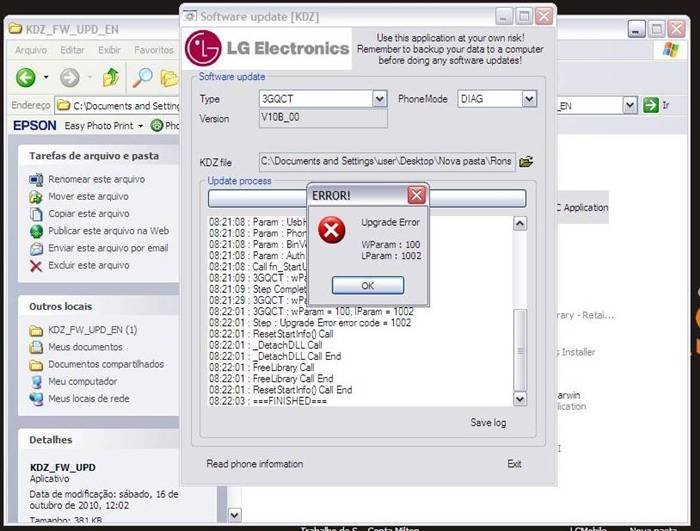Open the Editar menu in Explorer window
Image resolution: width=700 pixels, height=531 pixels.
pyautogui.click(x=72, y=50)
